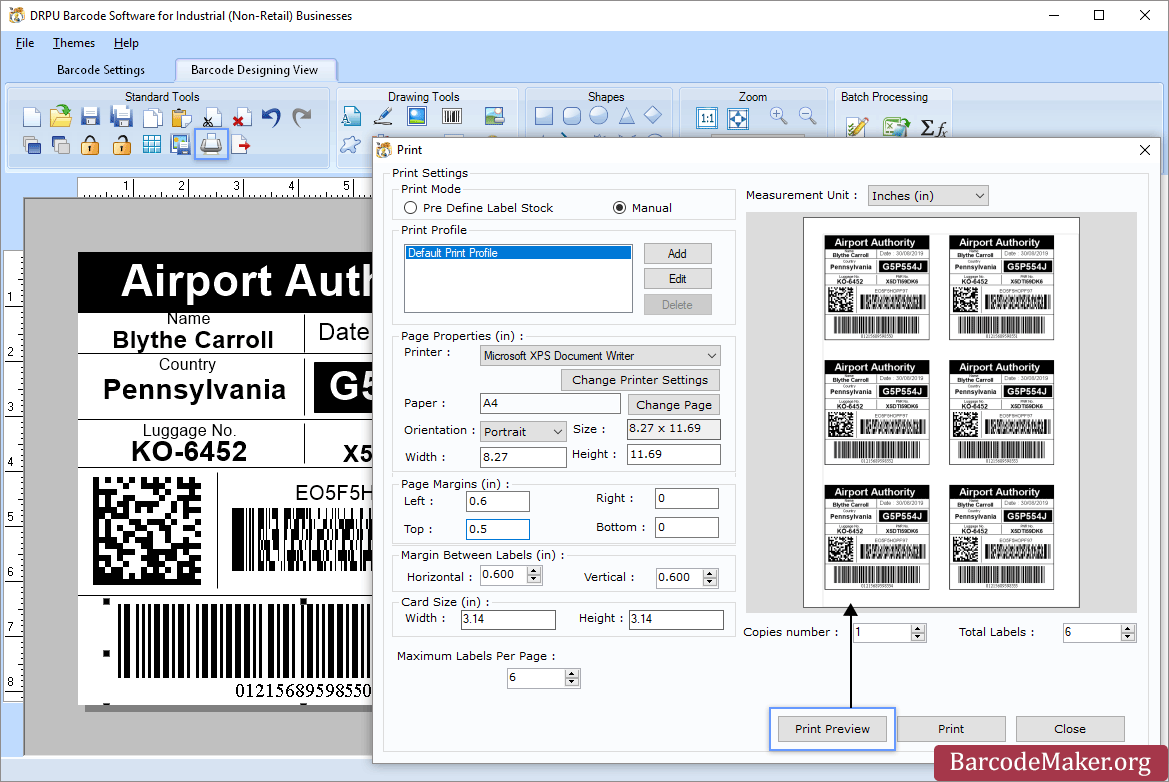Open the Themes menu
The width and height of the screenshot is (1169, 782).
click(74, 43)
